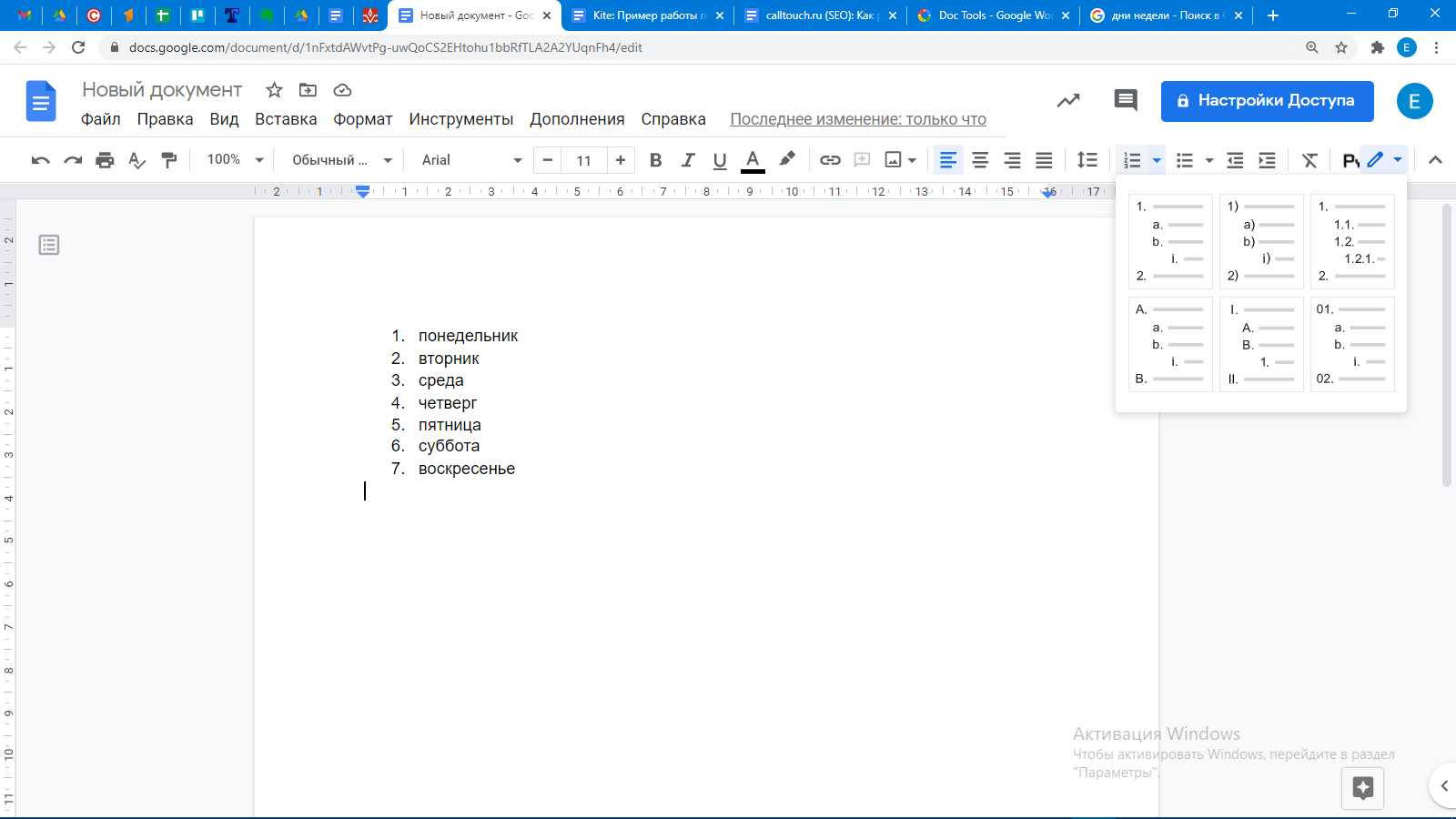Select the Paint format roller icon
The image size is (1456, 819).
pyautogui.click(x=169, y=160)
